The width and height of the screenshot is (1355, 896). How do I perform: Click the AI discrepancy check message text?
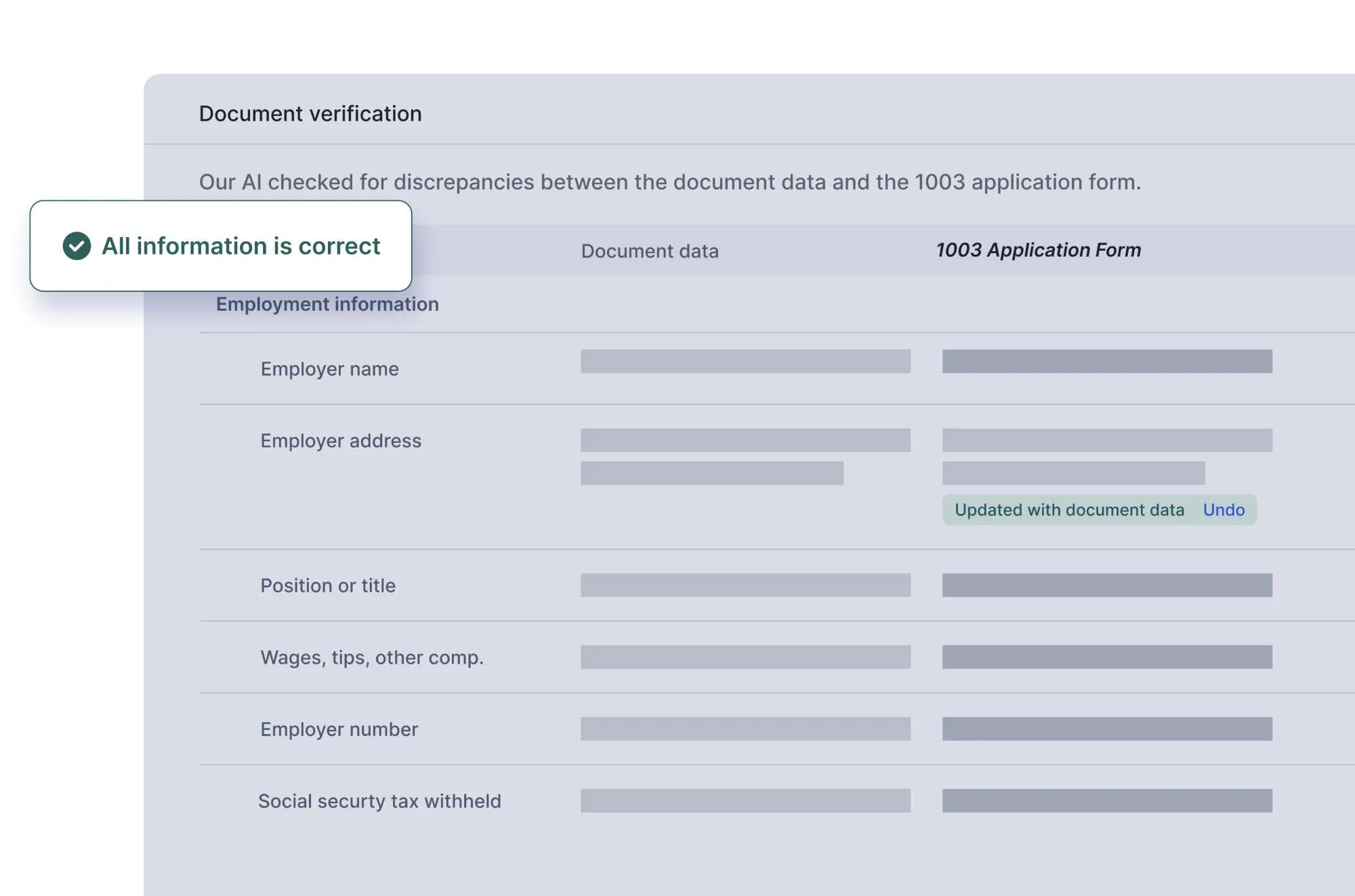[670, 181]
